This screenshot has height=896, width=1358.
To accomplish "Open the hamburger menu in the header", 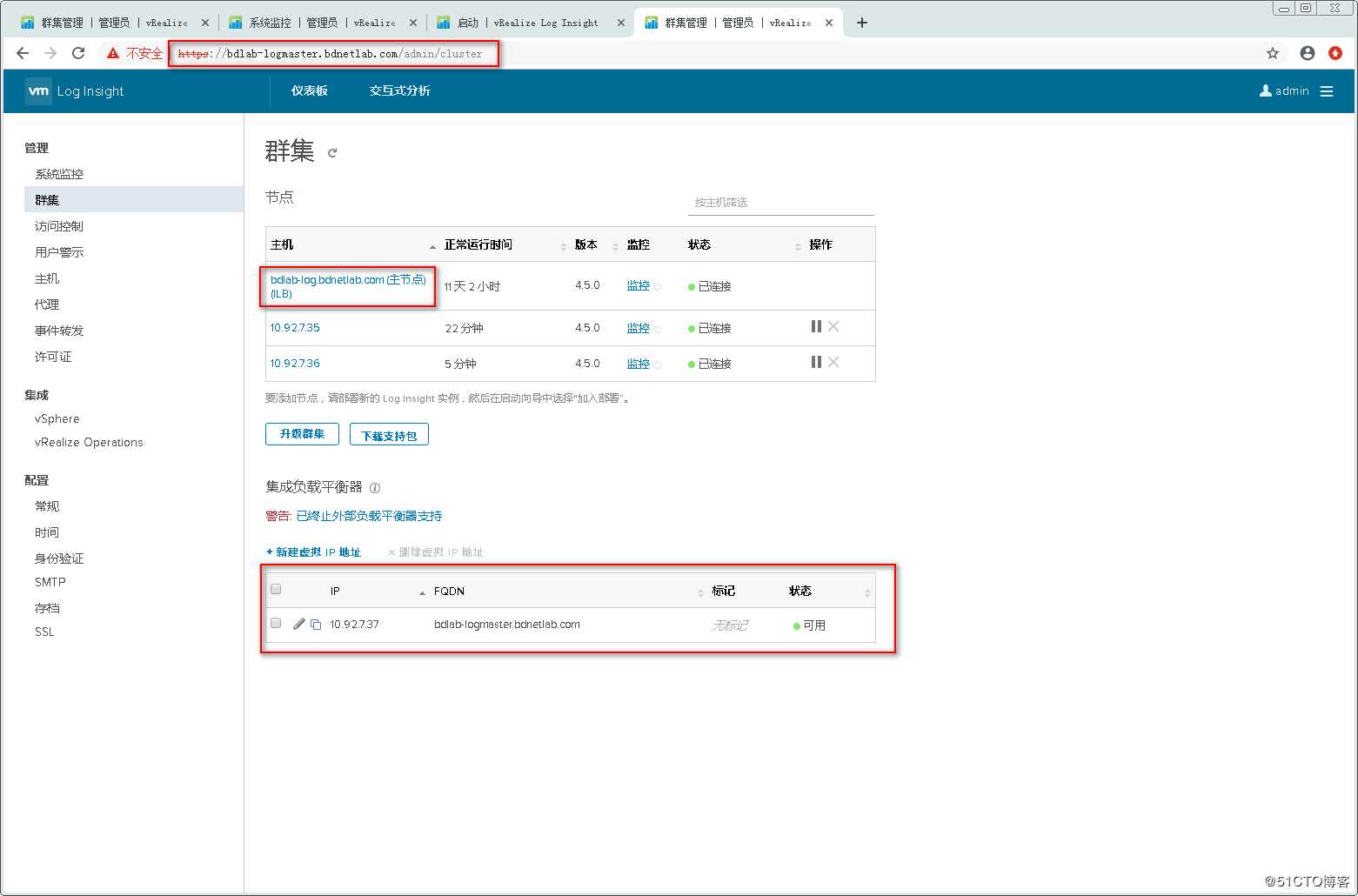I will [x=1327, y=91].
